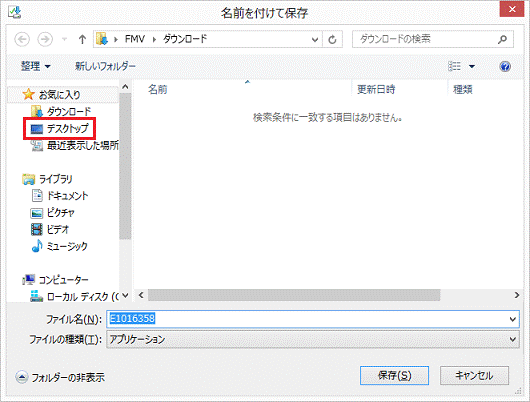Change the view layout icon
This screenshot has width=530, height=402.
454,66
